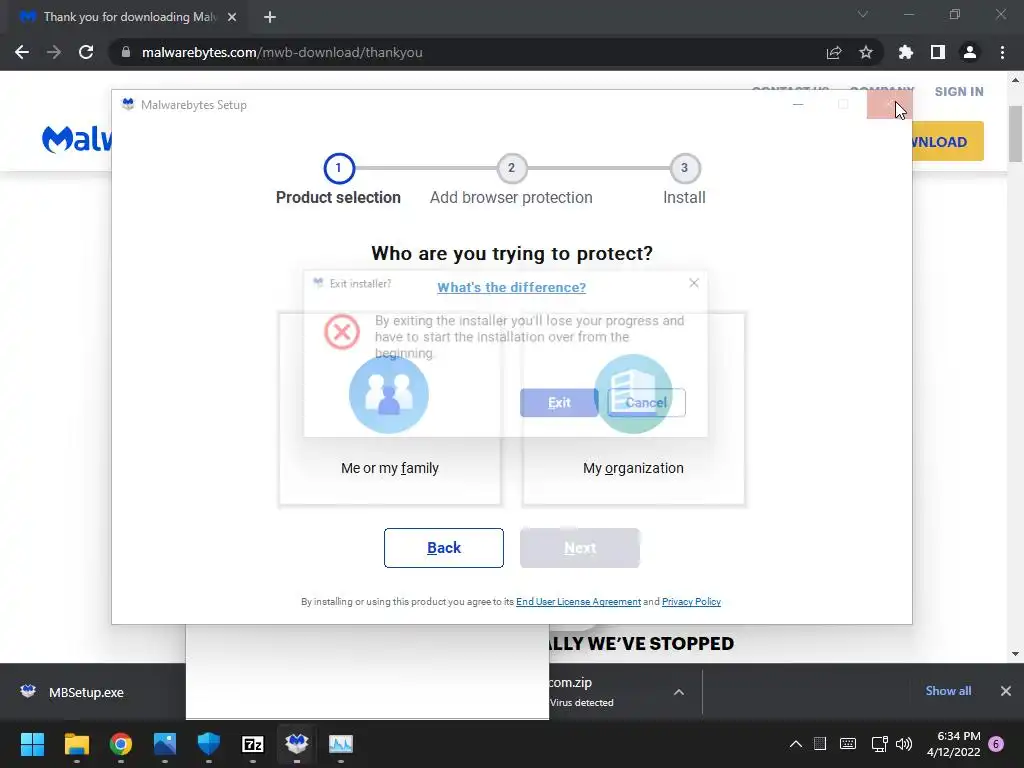Open the network tray icon

(x=879, y=744)
